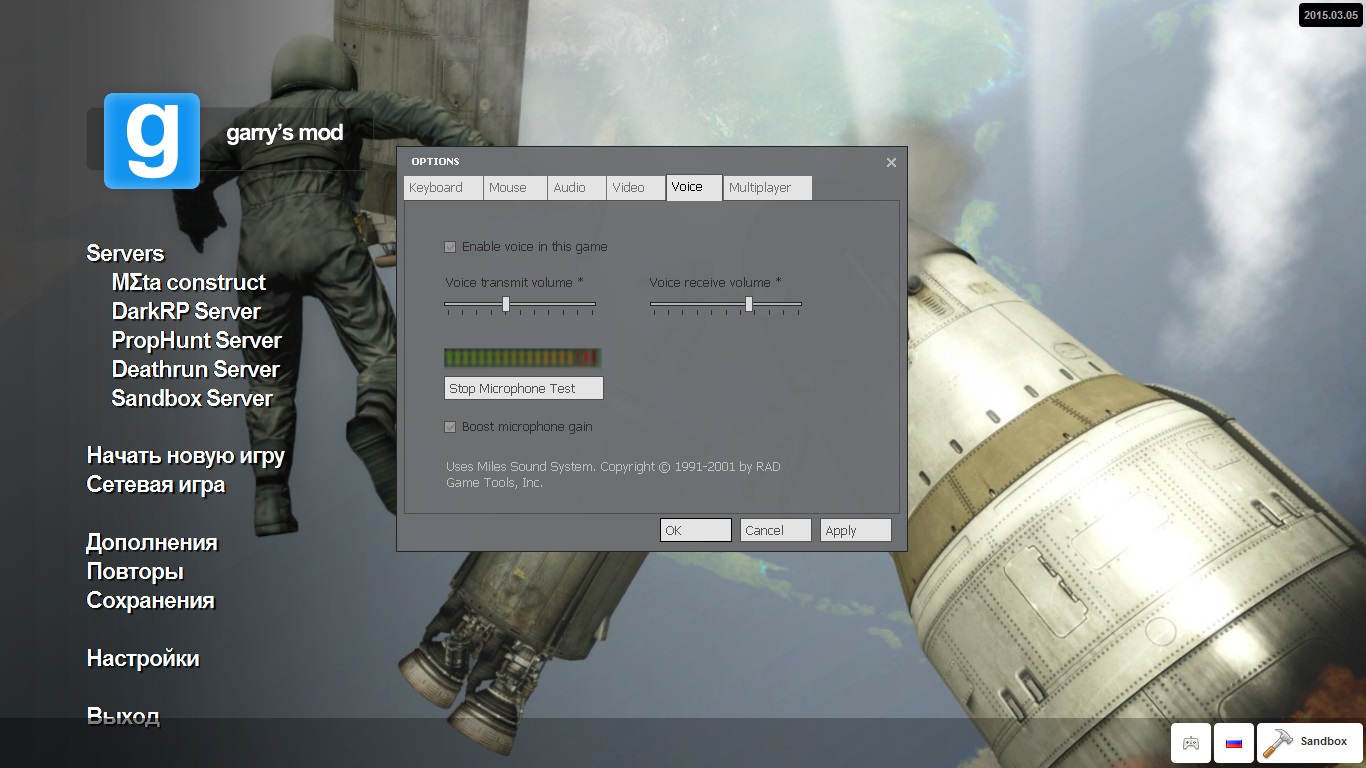Toggle Boost microphone gain checkbox
The image size is (1366, 768).
coord(450,427)
